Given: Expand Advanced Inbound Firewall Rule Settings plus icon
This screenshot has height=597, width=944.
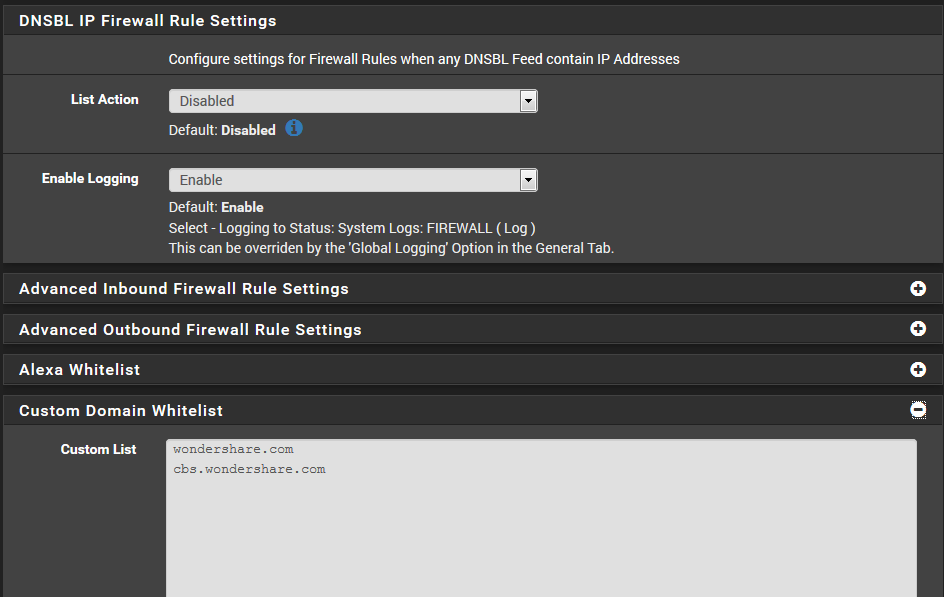Looking at the screenshot, I should [x=918, y=289].
